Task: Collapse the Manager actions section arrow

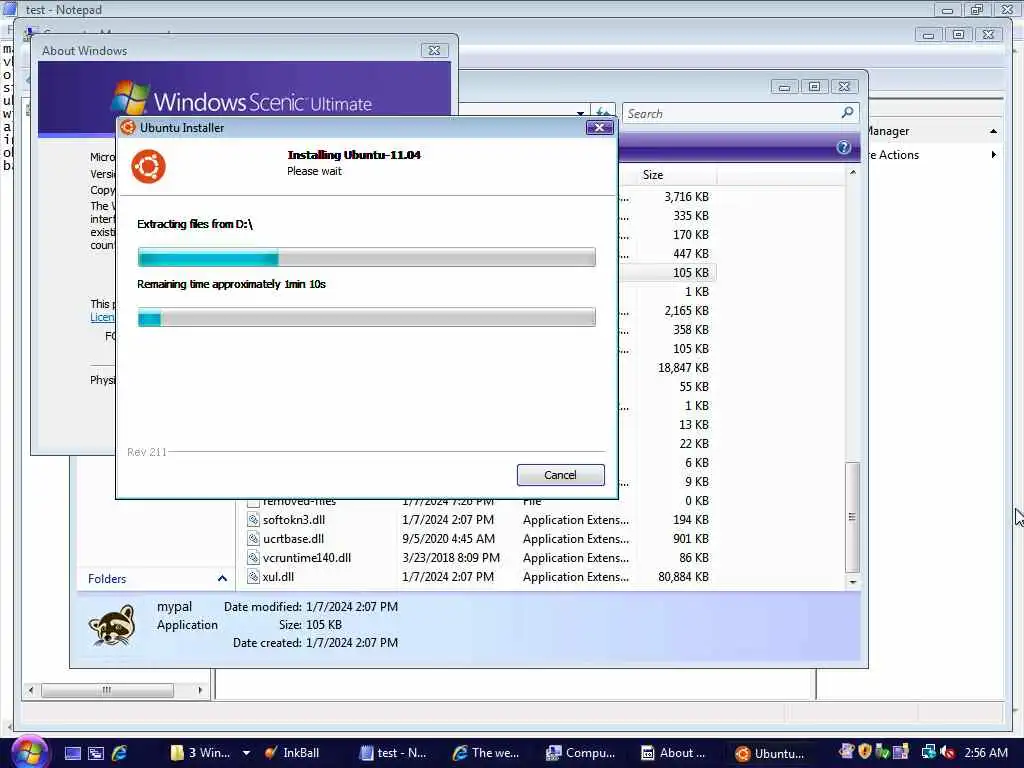Action: coord(993,131)
